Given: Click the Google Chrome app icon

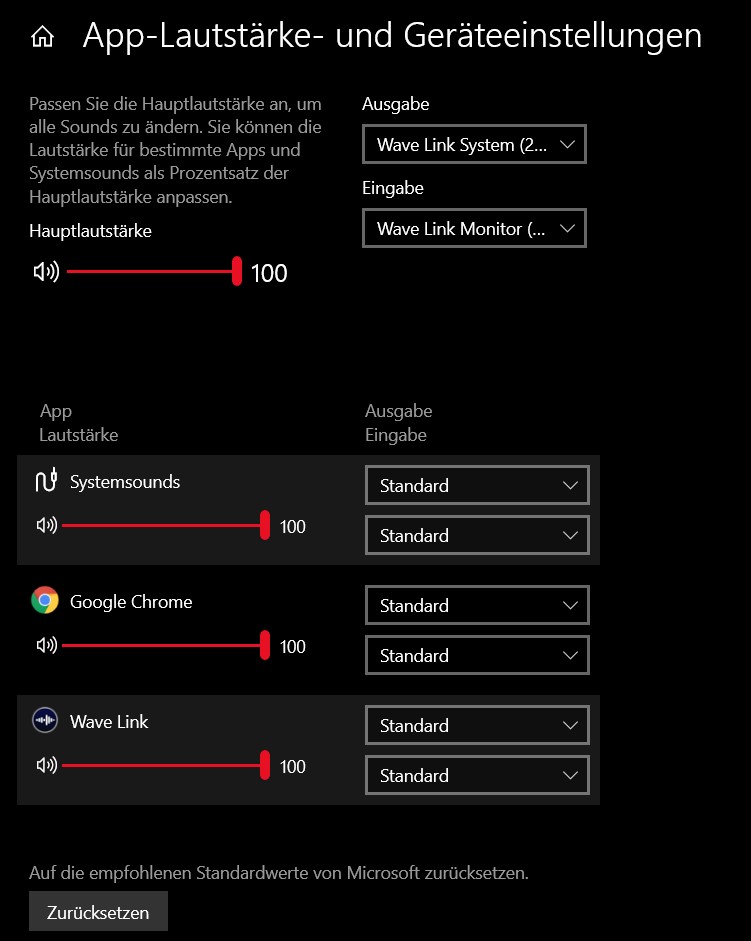Looking at the screenshot, I should (44, 601).
